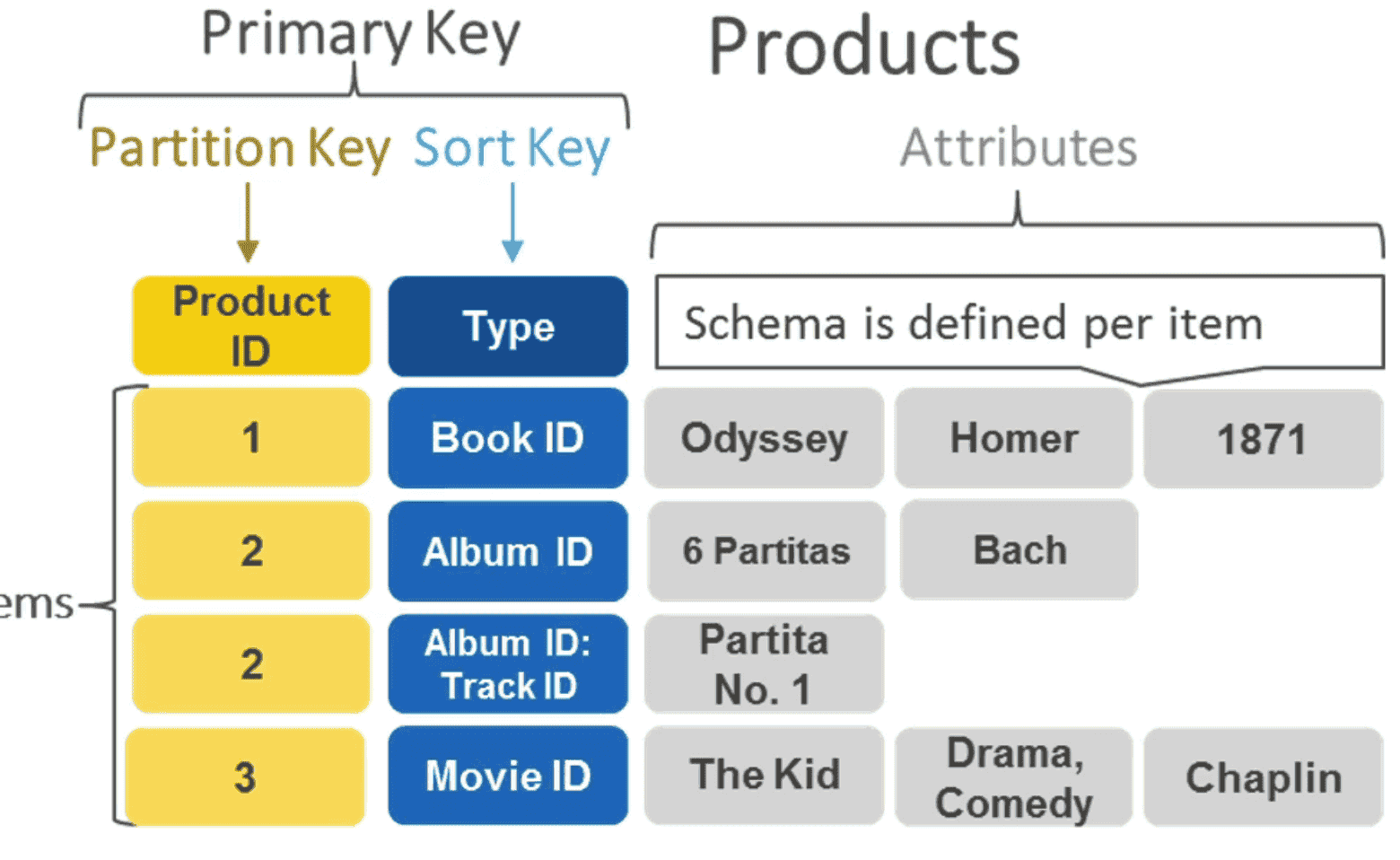This screenshot has height=860, width=1400.
Task: Select the yellow Product ID header box
Action: [x=251, y=325]
